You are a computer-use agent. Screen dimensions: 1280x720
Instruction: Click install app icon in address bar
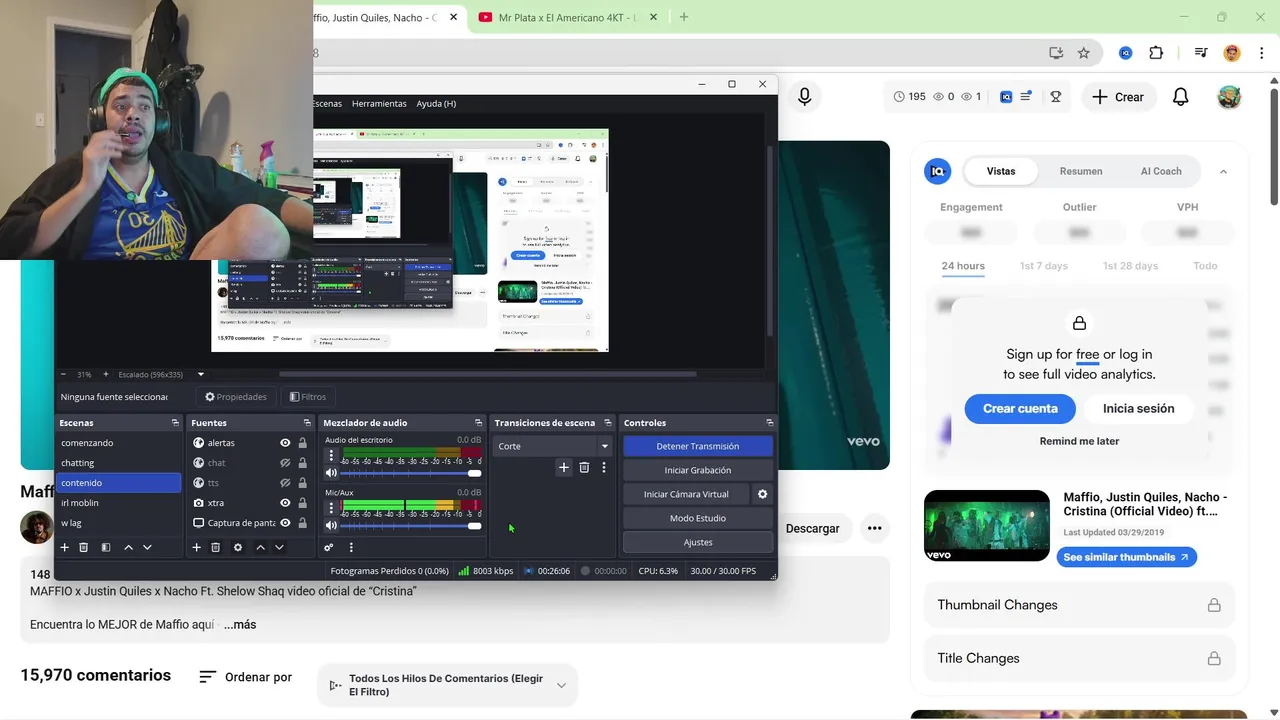pyautogui.click(x=1056, y=53)
